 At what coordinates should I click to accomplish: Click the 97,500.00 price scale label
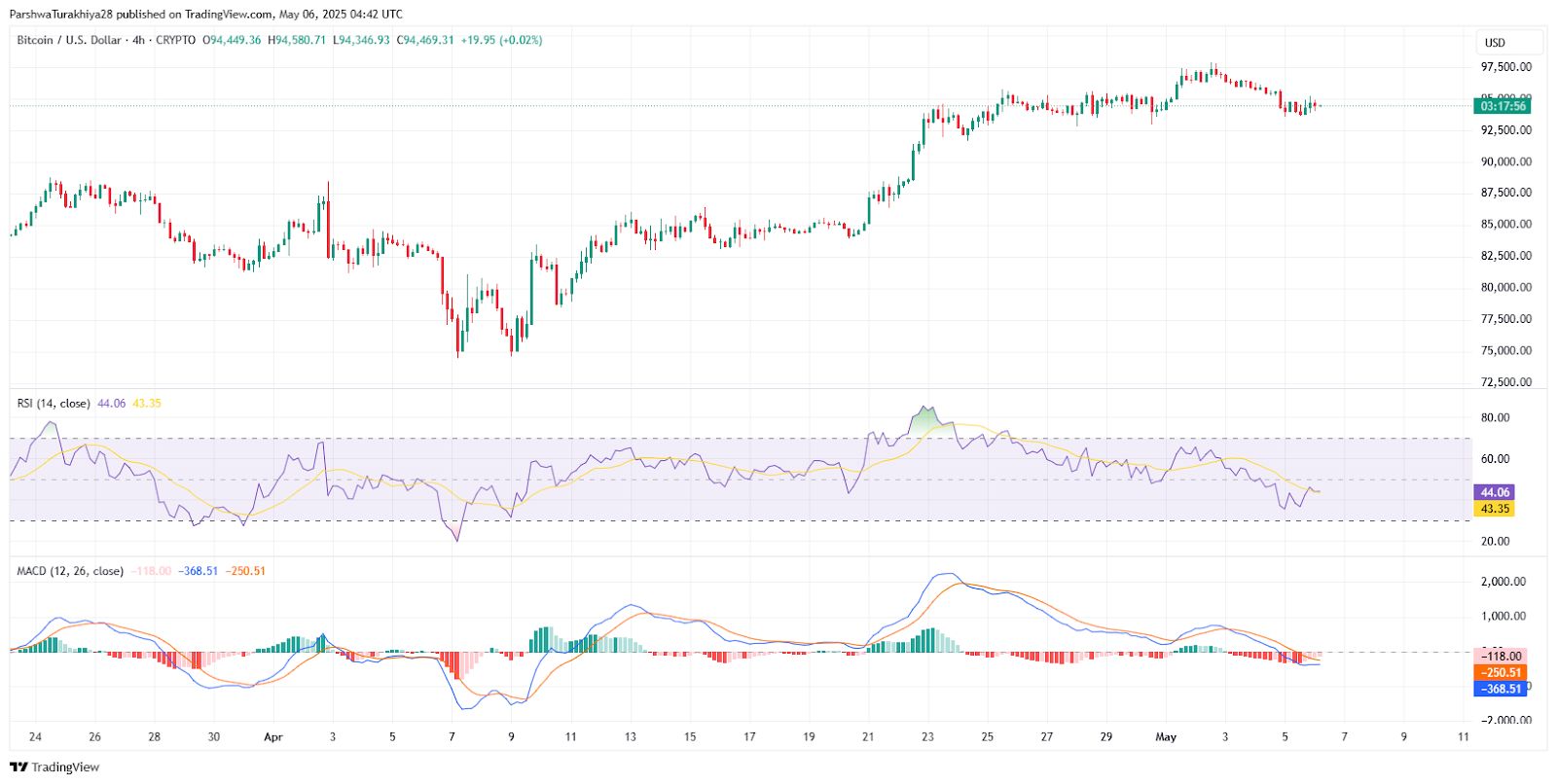click(x=1505, y=67)
